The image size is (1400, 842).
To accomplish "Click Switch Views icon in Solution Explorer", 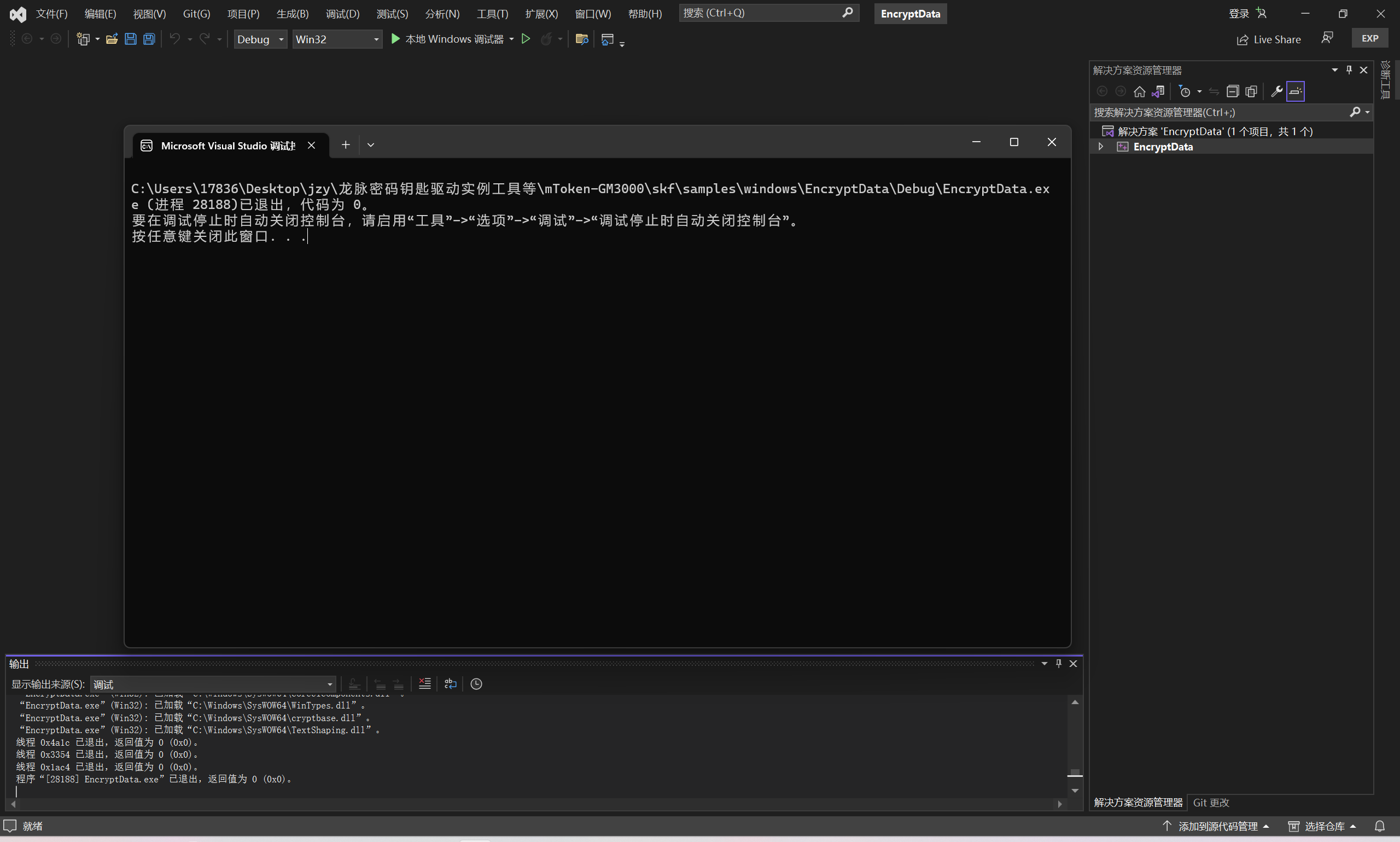I will coord(1158,91).
